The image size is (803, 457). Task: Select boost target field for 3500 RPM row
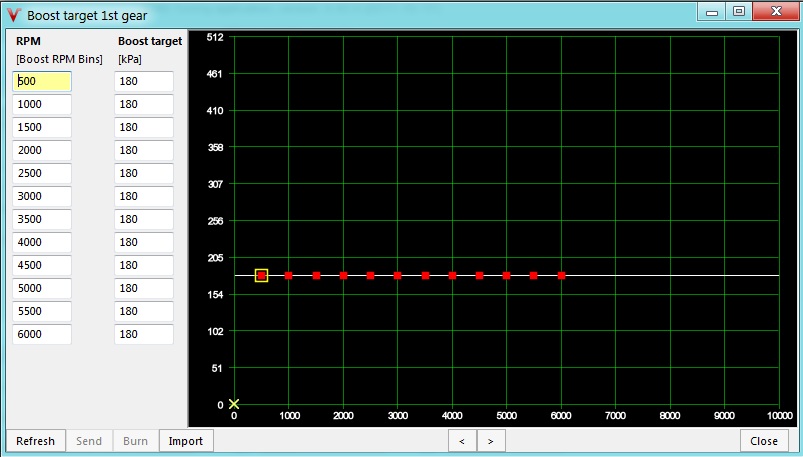coord(144,219)
